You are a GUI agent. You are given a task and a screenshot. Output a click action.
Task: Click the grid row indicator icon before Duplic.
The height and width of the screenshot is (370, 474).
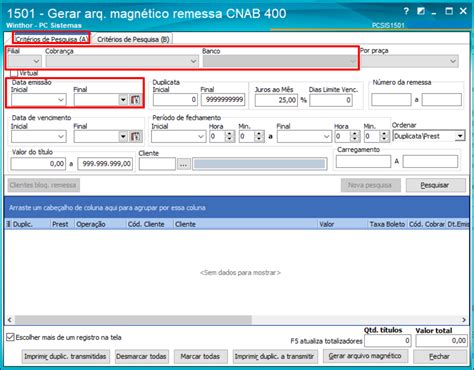coord(8,224)
